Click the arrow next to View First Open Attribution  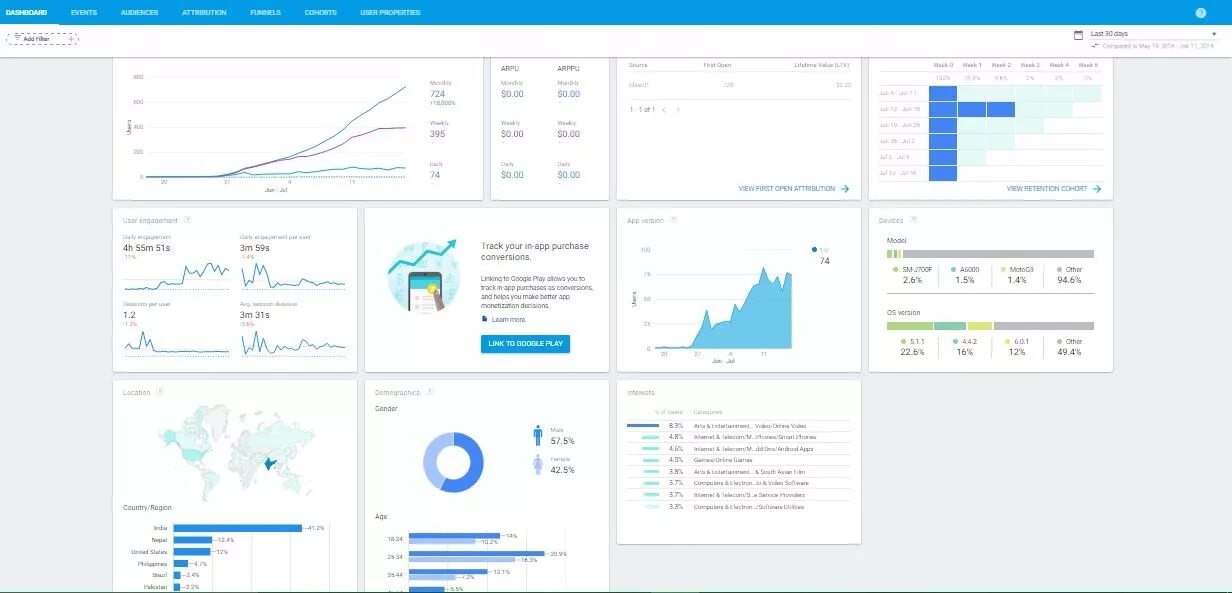[845, 188]
